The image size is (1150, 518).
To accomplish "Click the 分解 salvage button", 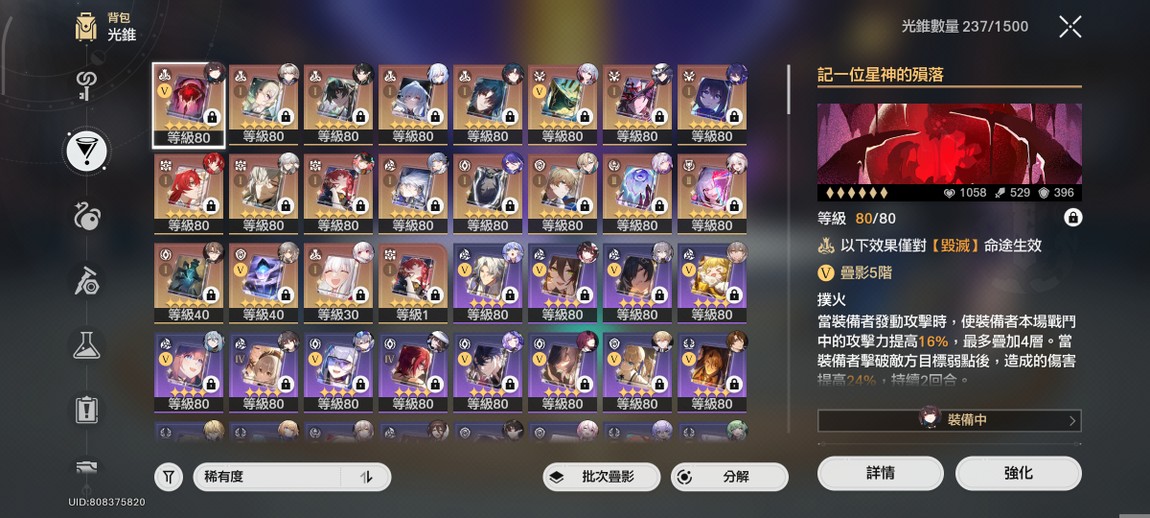I will (x=729, y=477).
